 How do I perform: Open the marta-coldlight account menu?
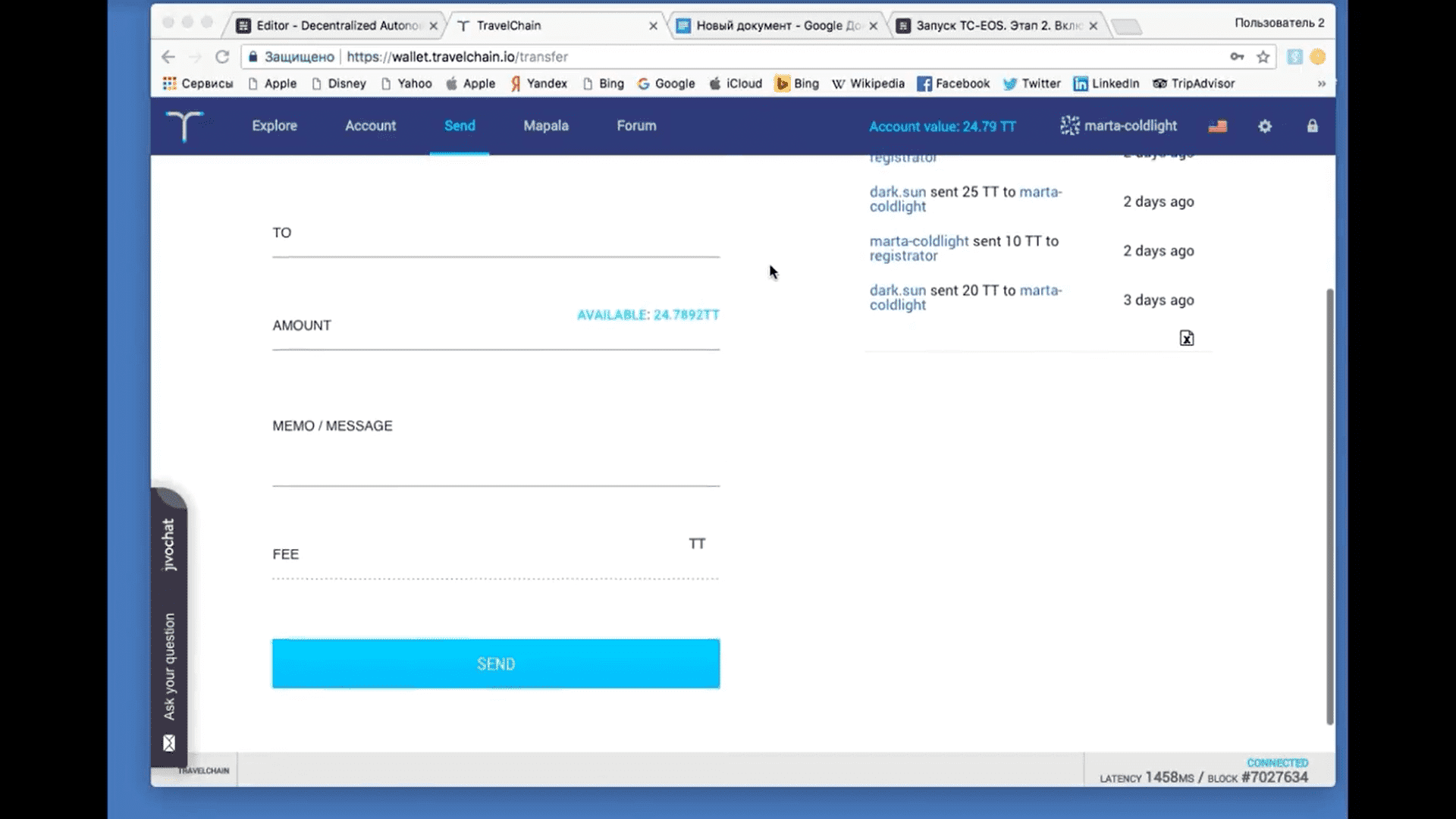[1119, 126]
